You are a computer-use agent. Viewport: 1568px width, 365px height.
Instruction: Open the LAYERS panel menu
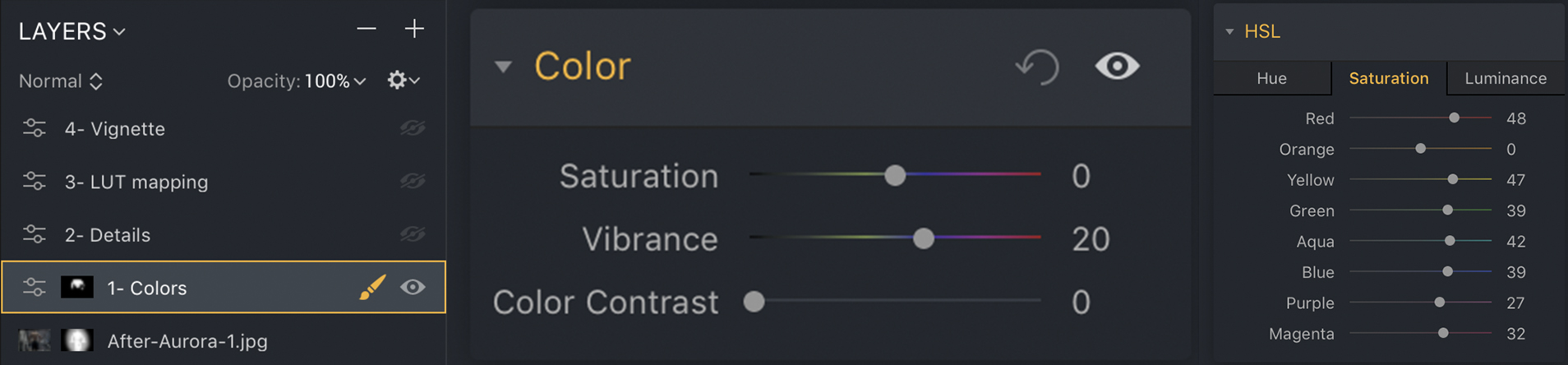click(x=72, y=31)
